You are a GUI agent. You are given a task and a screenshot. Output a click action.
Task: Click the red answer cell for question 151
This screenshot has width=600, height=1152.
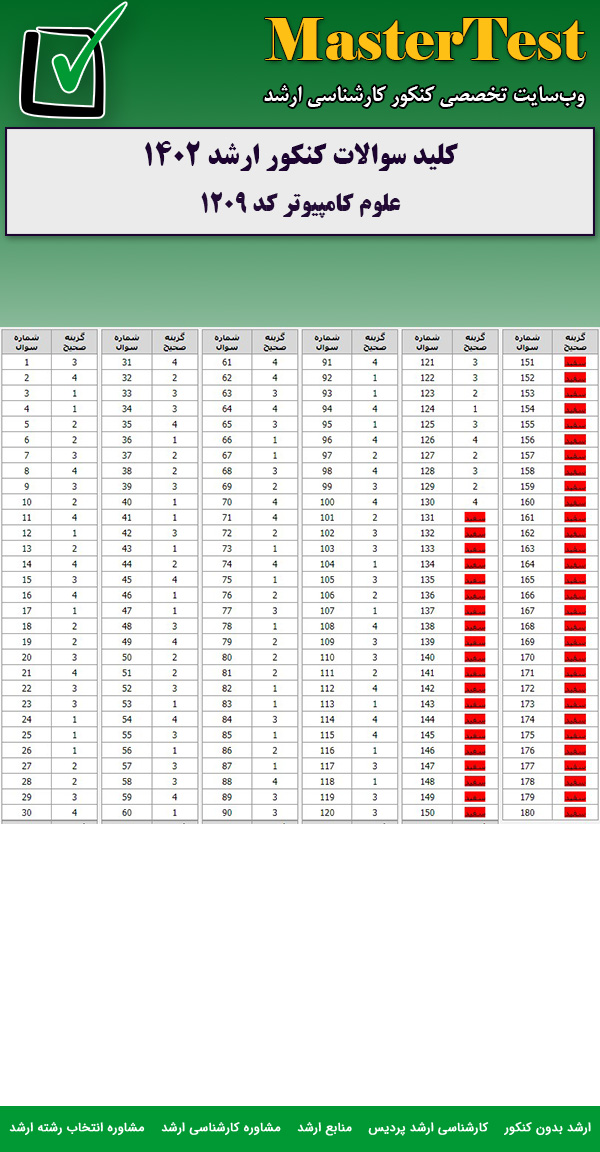click(575, 362)
